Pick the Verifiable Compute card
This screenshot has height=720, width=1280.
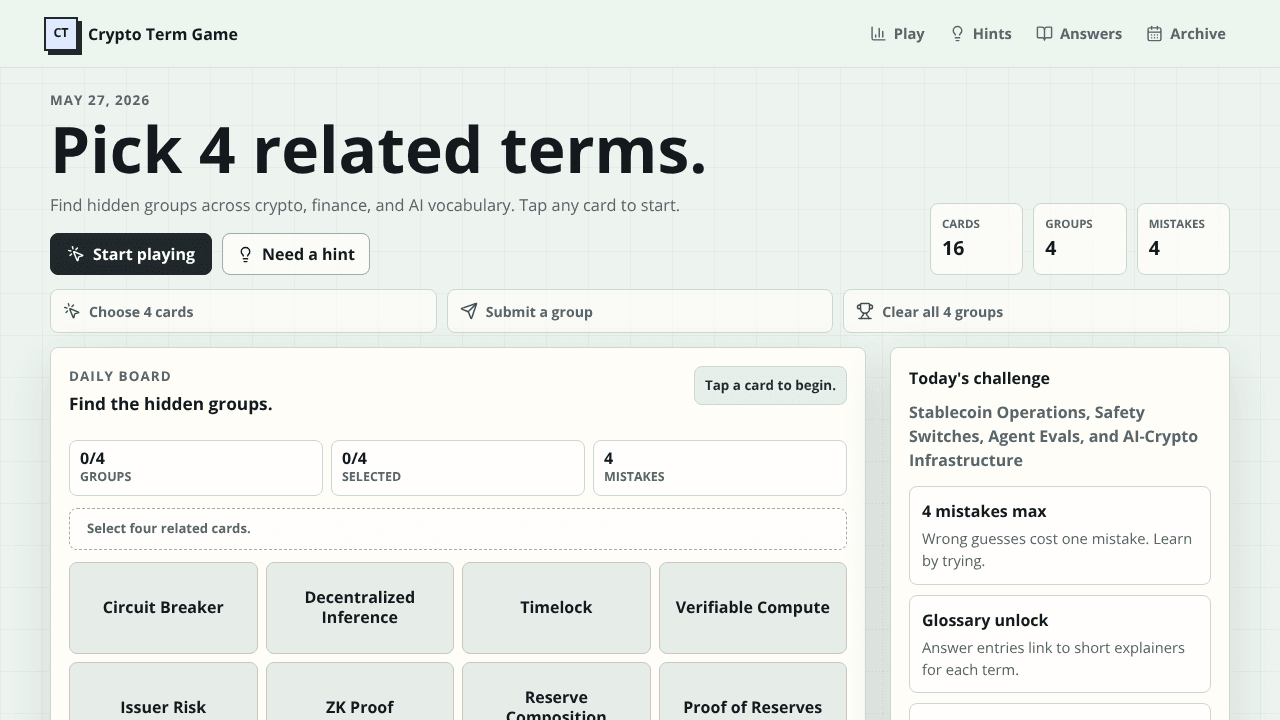(753, 608)
